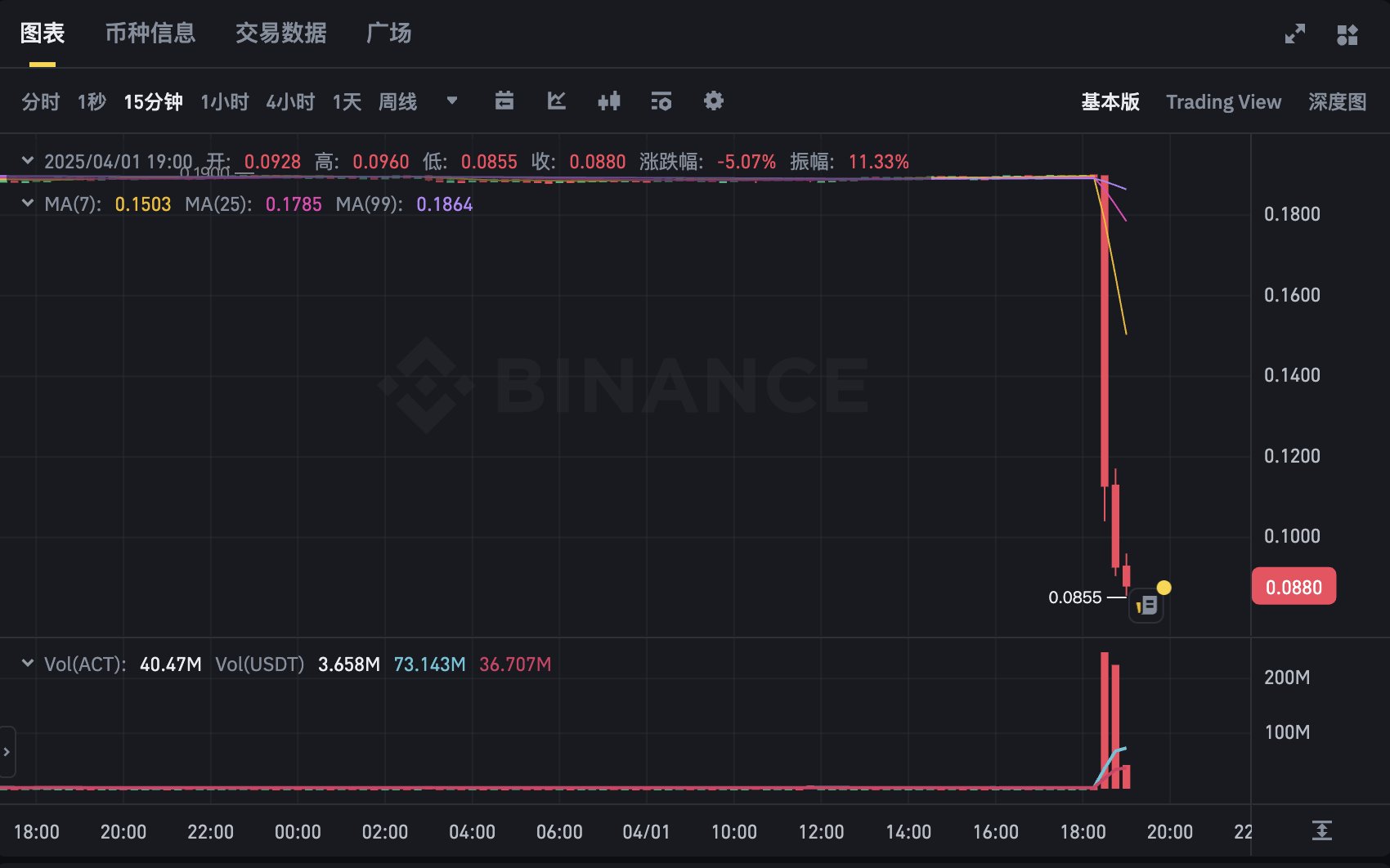This screenshot has height=868, width=1390.
Task: Select the 1天 interval
Action: [x=347, y=102]
